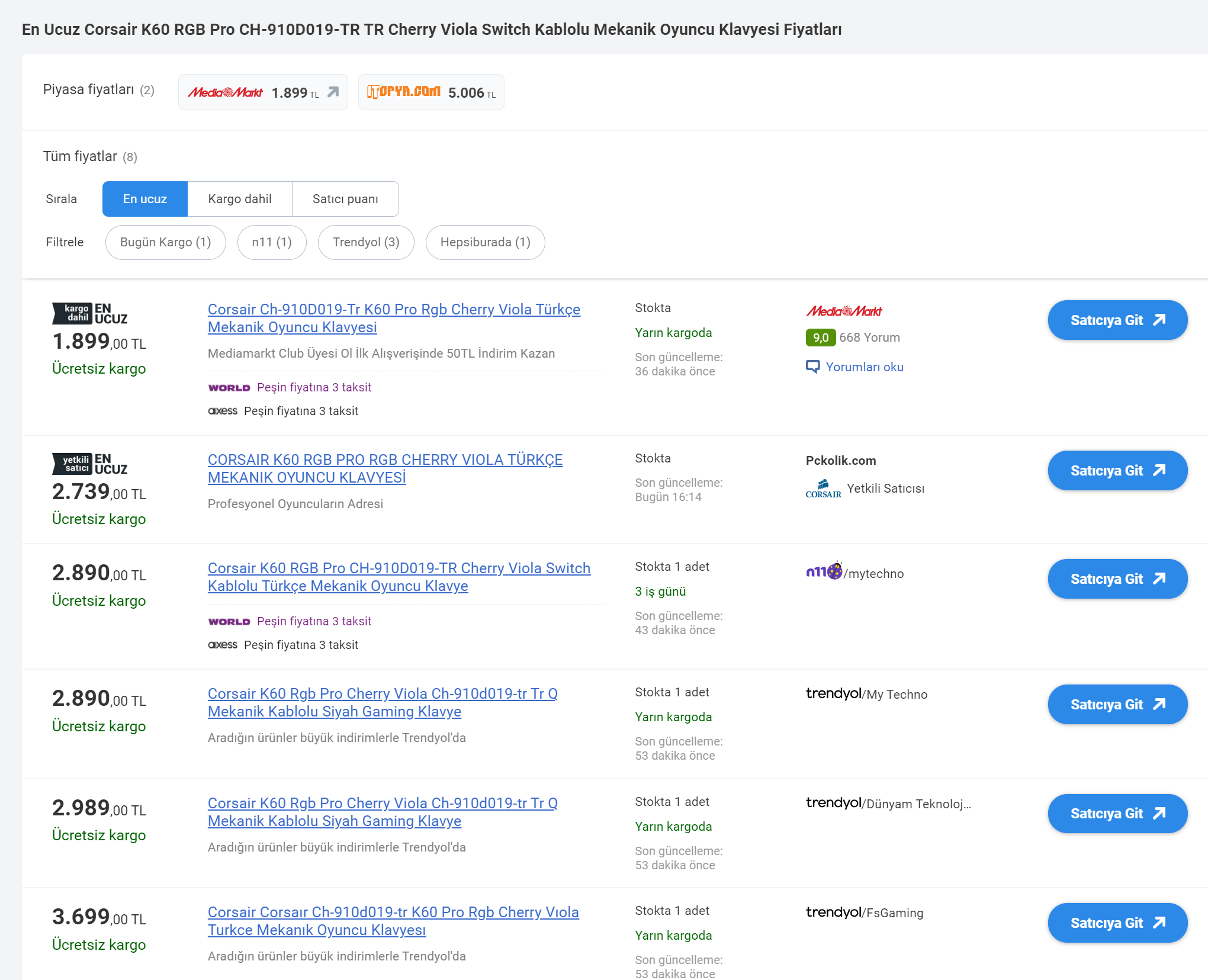Click the /mytechno seller name

coord(873,574)
